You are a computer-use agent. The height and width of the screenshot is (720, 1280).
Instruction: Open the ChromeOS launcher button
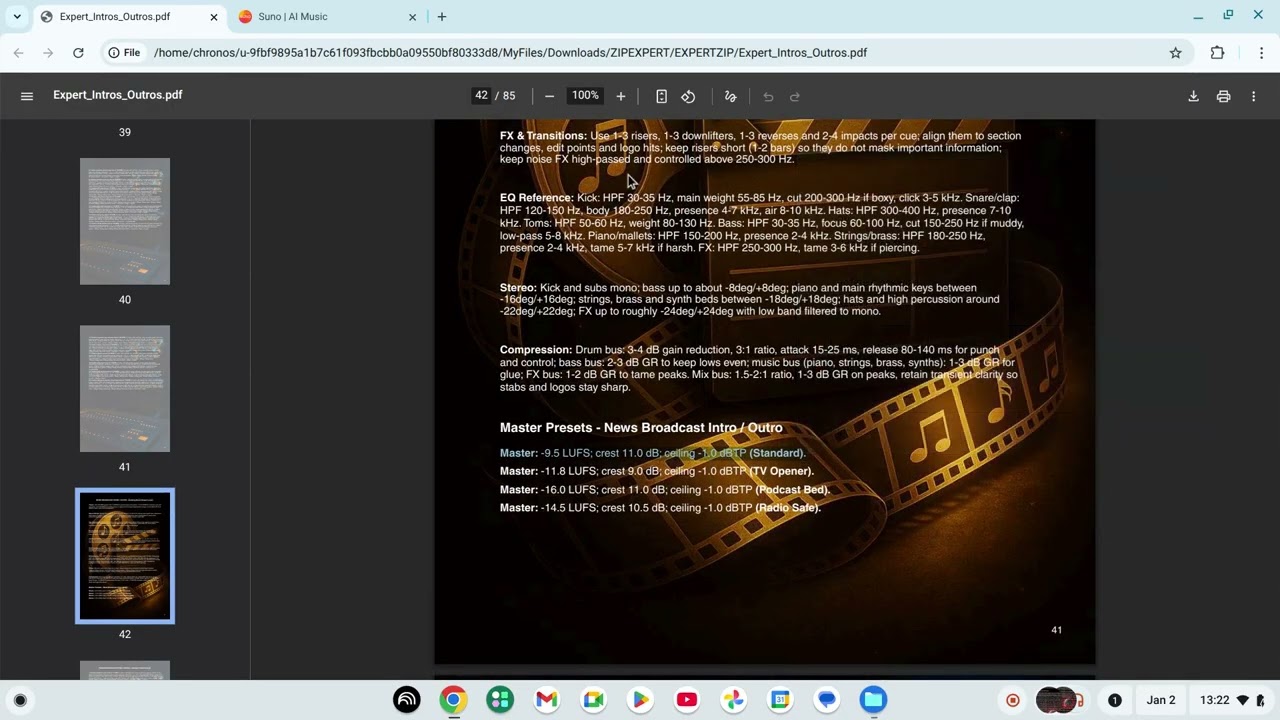click(x=19, y=700)
